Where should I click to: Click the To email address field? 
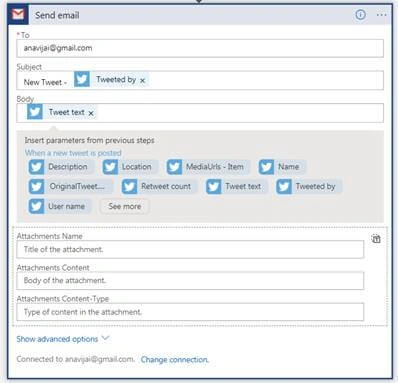click(x=200, y=48)
